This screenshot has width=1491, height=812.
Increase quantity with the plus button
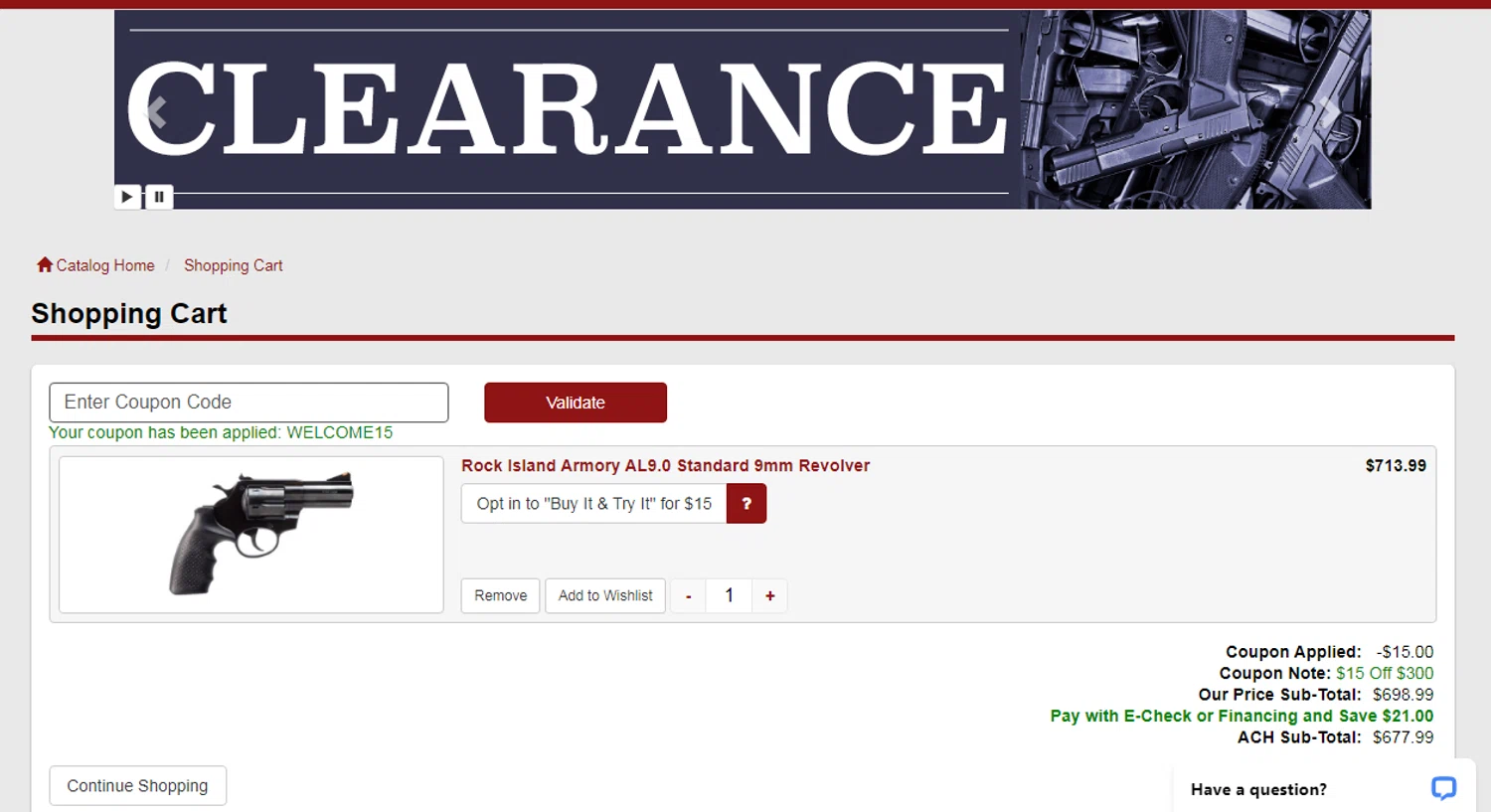(x=770, y=596)
